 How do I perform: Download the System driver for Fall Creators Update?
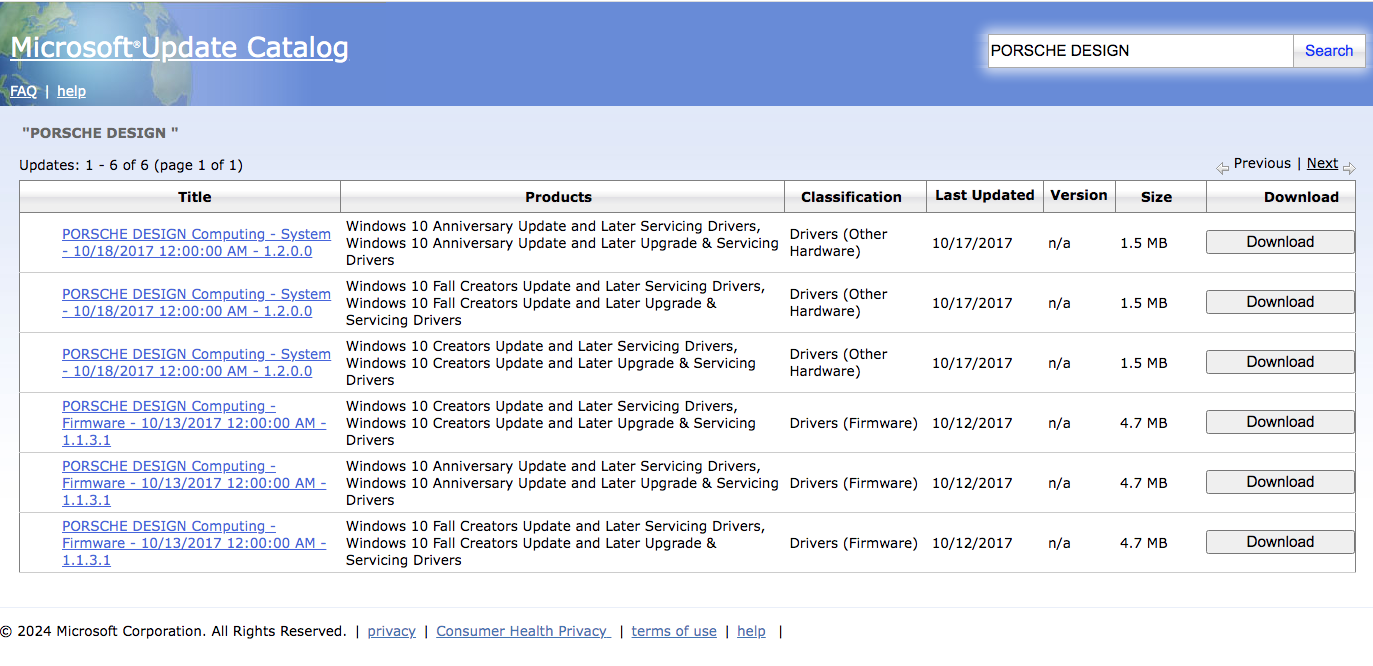click(1280, 302)
